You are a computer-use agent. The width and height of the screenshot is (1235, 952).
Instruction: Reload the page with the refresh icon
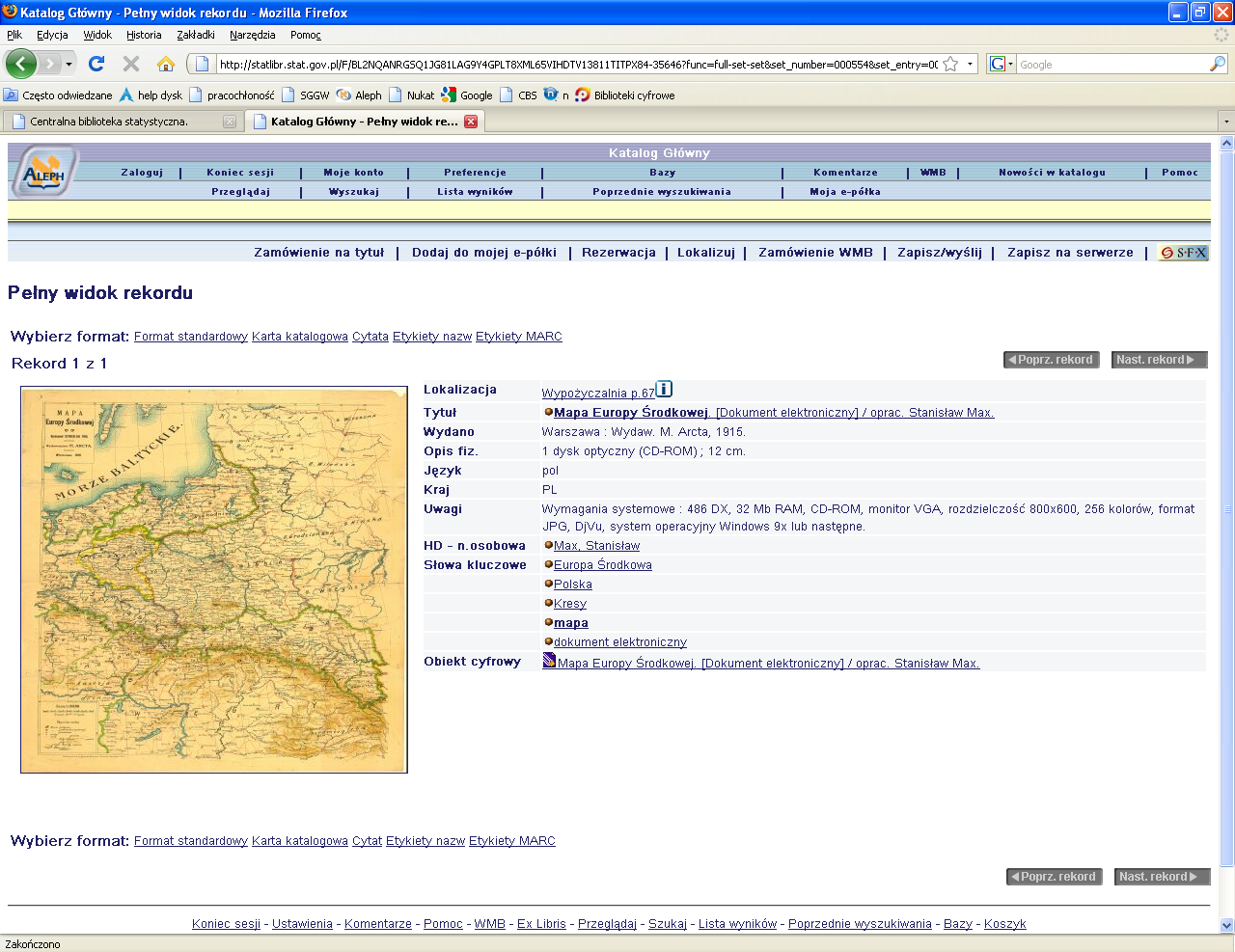point(96,64)
